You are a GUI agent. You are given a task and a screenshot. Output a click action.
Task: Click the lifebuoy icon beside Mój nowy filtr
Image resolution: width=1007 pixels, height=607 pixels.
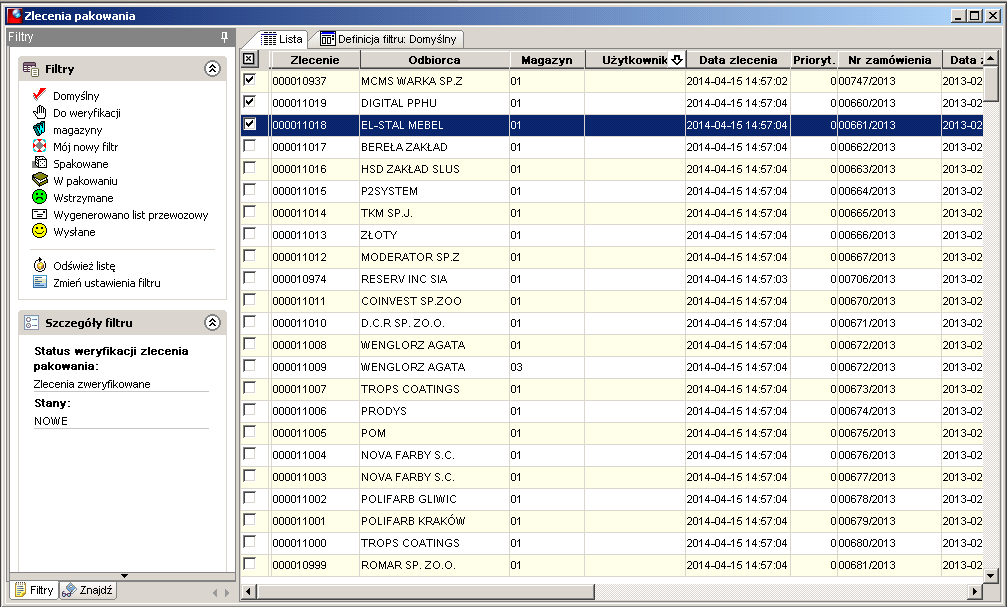pos(40,146)
